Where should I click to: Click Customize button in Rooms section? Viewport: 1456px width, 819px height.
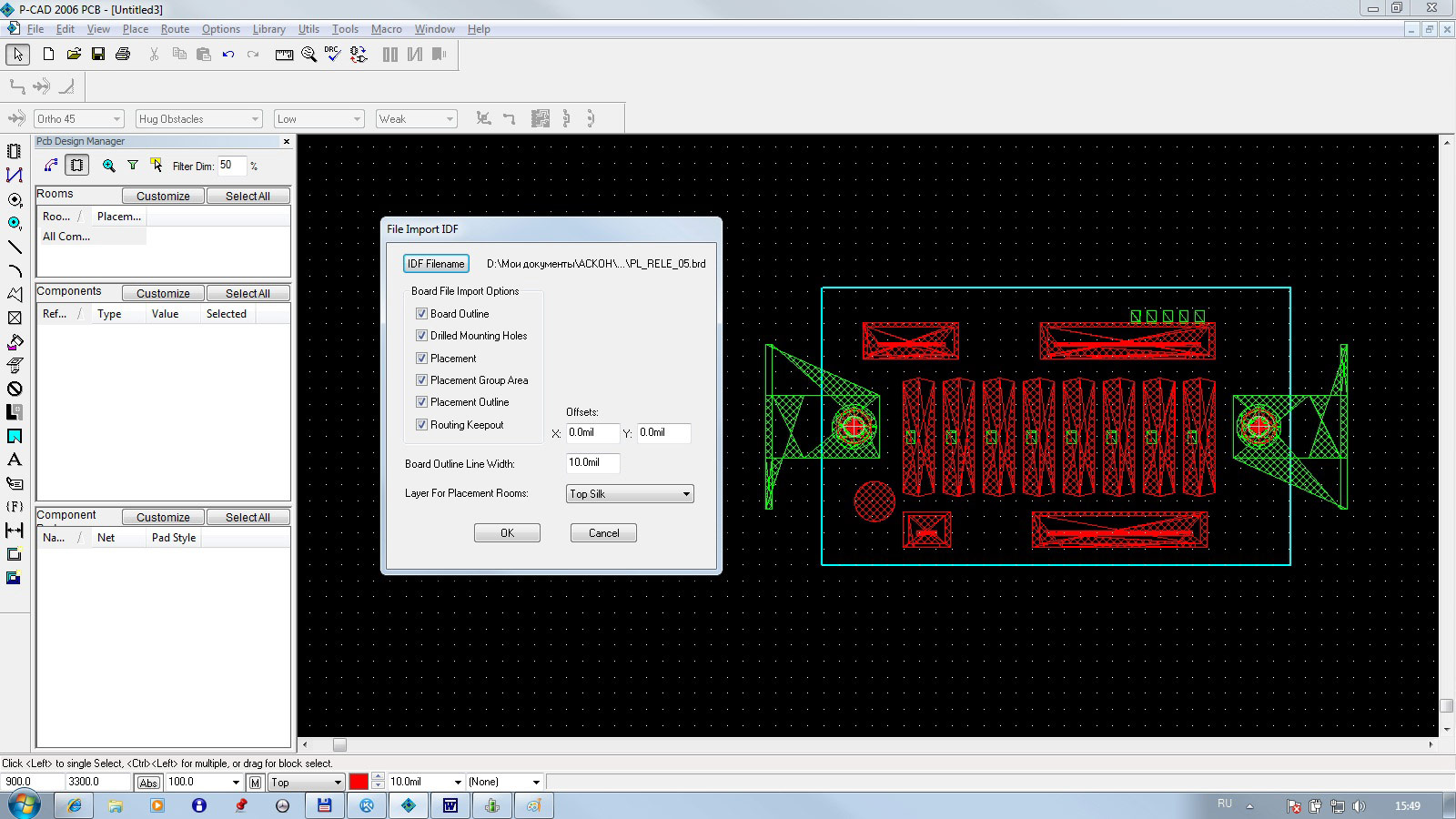163,196
